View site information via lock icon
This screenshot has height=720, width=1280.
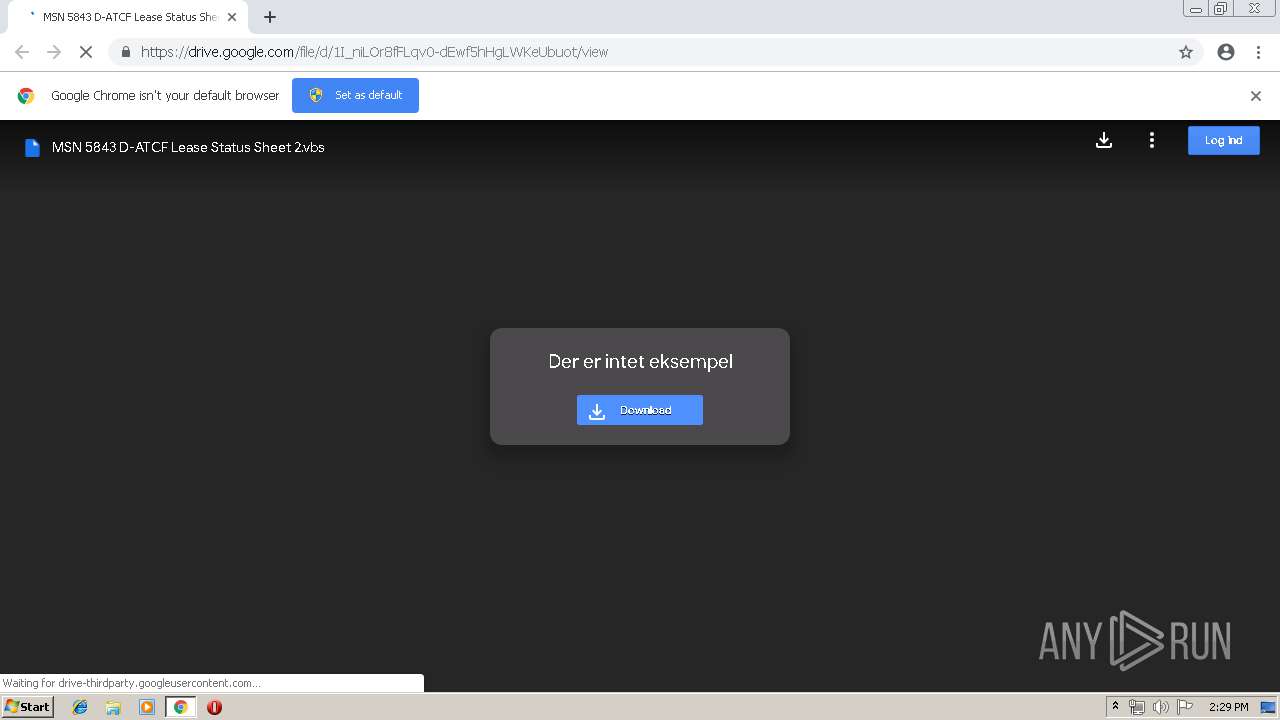[x=125, y=52]
